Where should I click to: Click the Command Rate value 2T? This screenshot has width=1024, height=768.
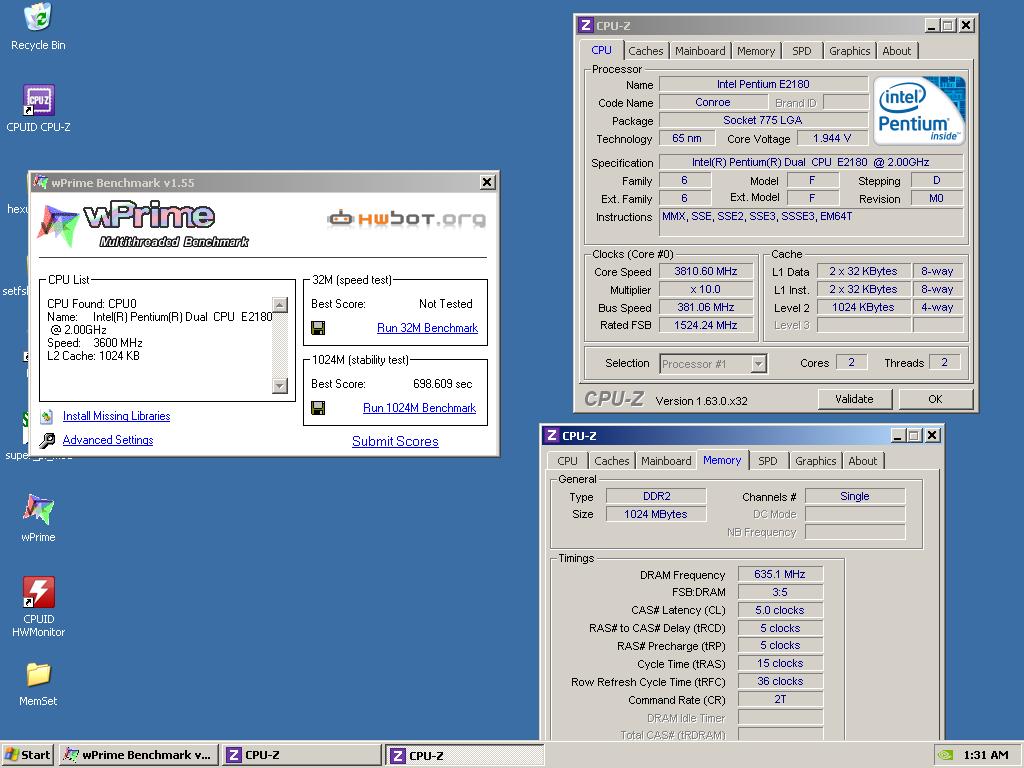(780, 699)
